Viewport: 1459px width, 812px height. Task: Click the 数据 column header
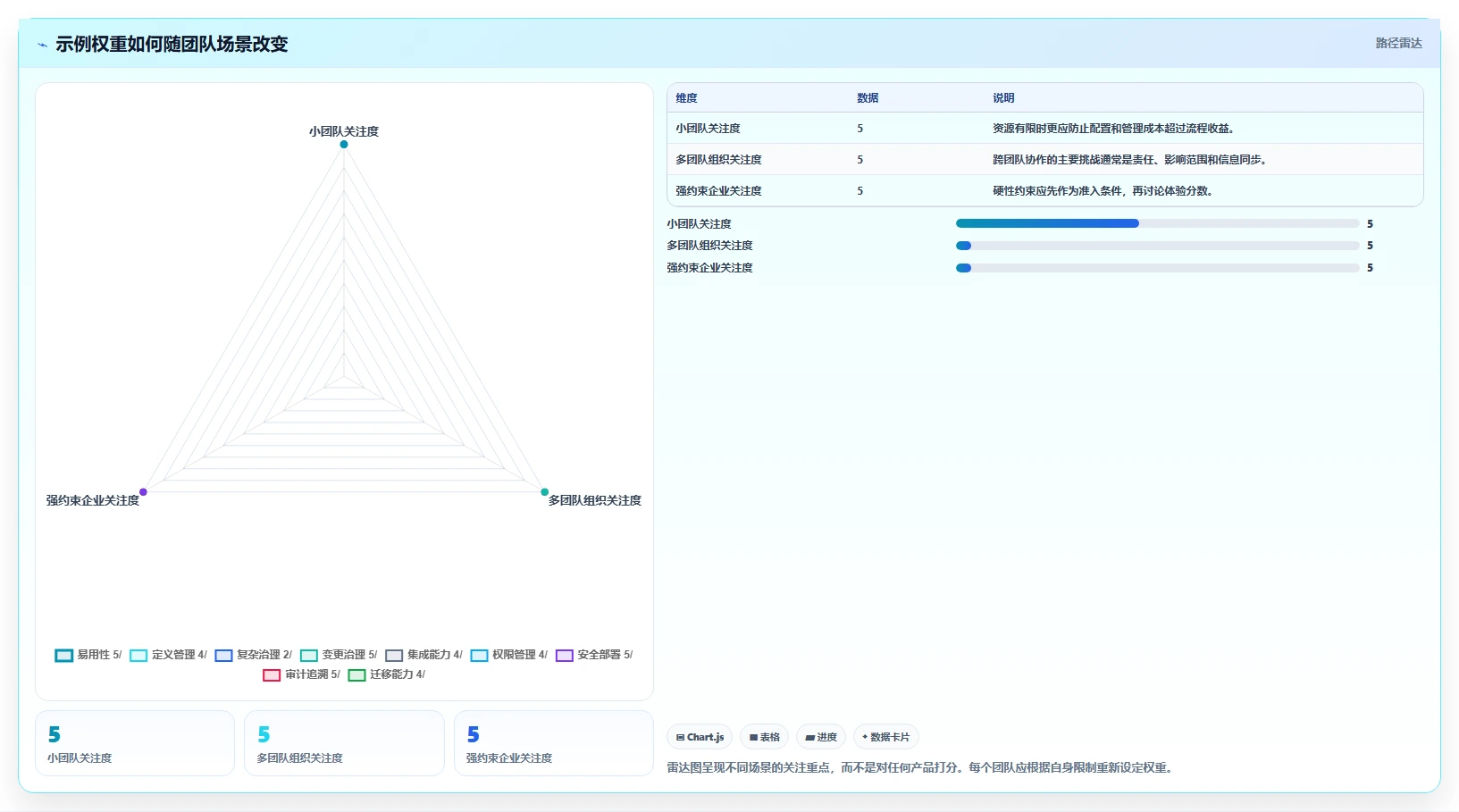(x=868, y=98)
